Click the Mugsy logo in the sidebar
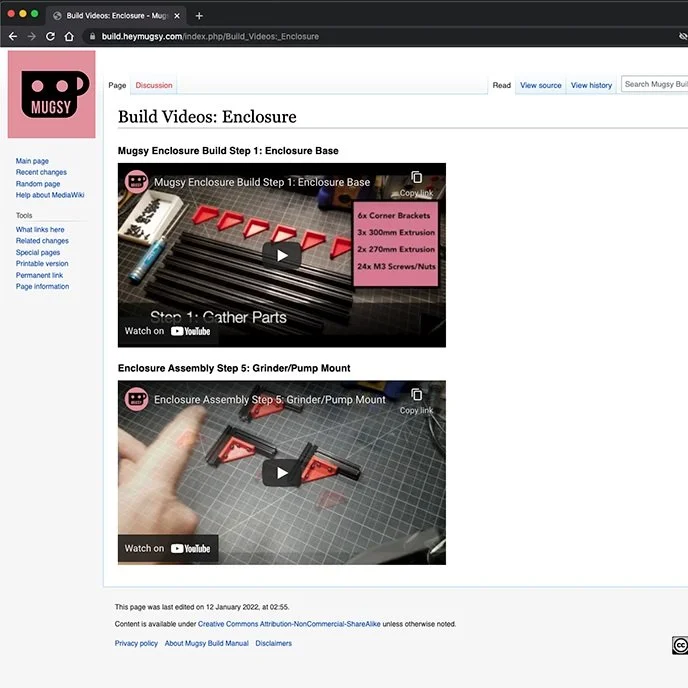 pos(52,94)
